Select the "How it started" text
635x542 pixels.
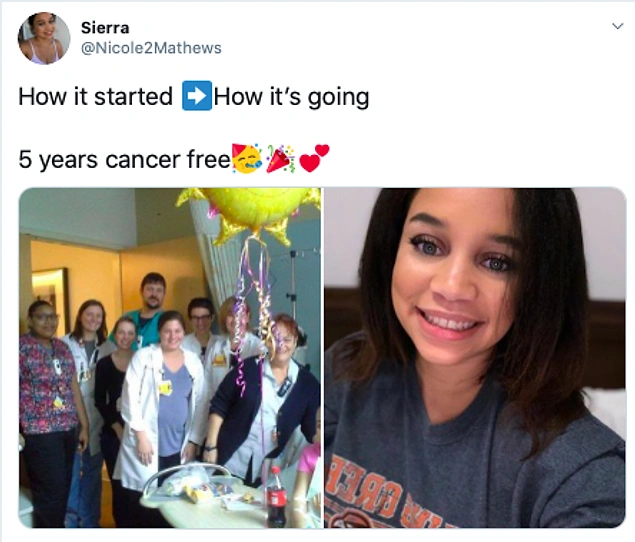tap(96, 97)
